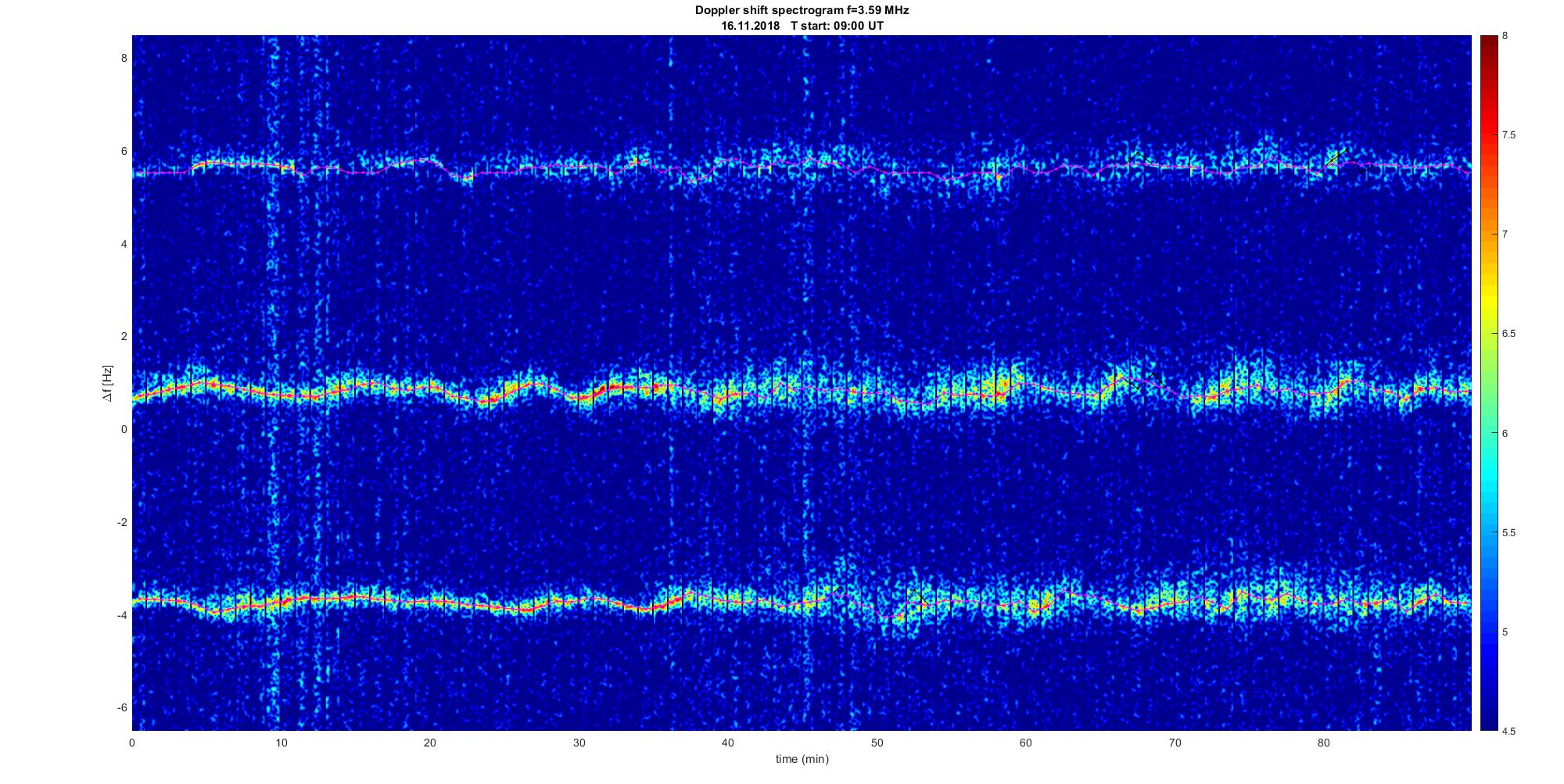Click the y-axis tick label -2
The height and width of the screenshot is (784, 1564).
(122, 522)
